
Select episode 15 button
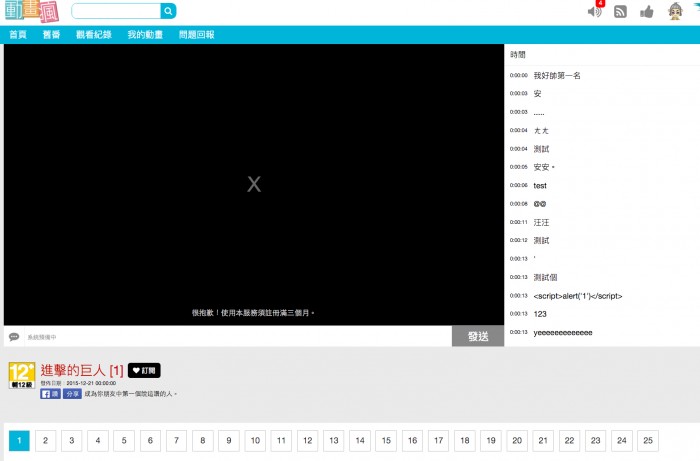386,441
